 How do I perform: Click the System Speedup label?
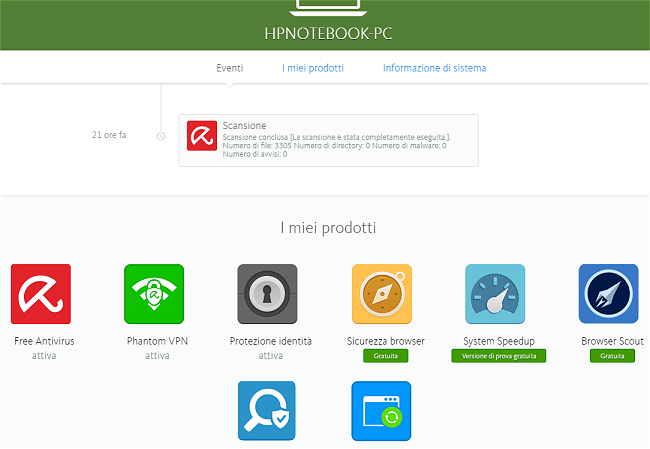point(499,342)
